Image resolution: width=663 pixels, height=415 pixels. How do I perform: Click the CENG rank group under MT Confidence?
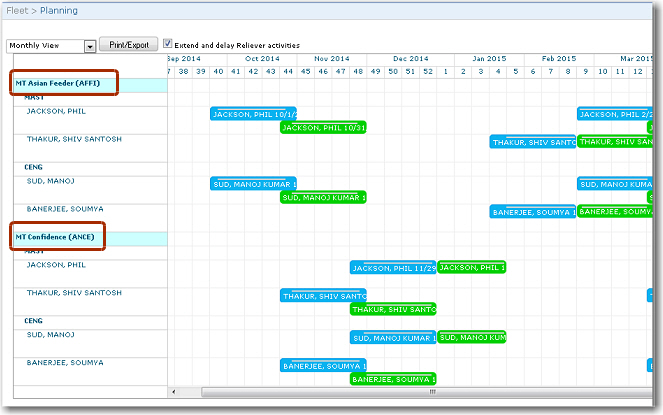(x=33, y=320)
